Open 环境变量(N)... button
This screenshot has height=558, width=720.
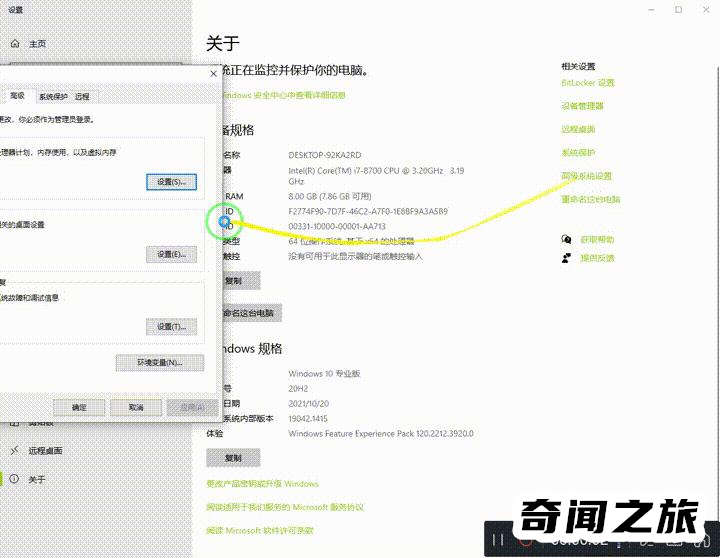[x=160, y=363]
